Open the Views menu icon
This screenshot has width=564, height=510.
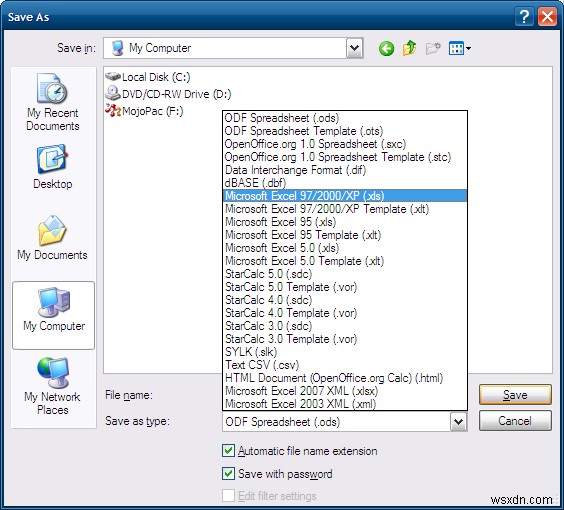tap(459, 48)
